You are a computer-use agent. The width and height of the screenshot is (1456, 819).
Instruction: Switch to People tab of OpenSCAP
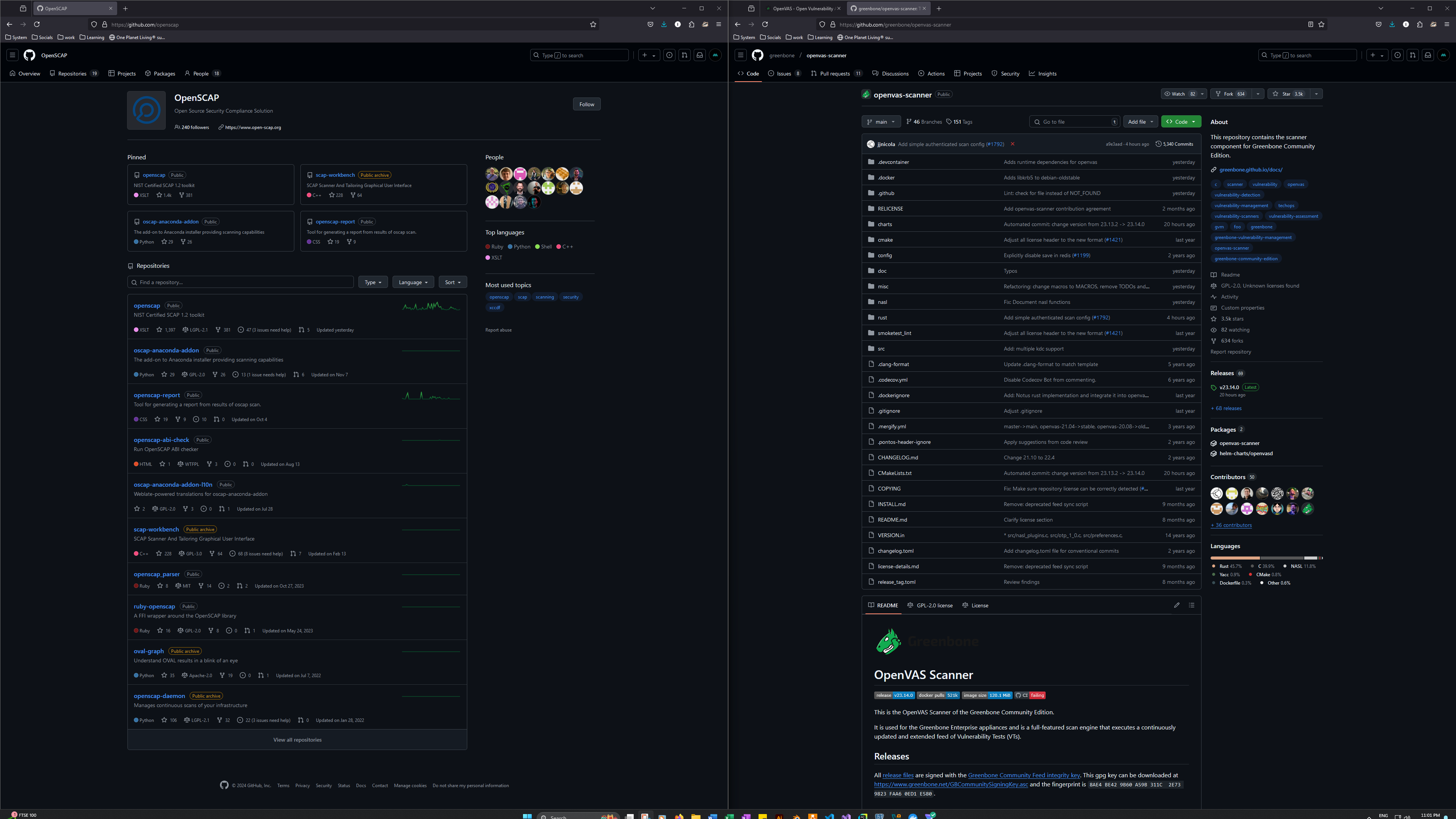[203, 74]
